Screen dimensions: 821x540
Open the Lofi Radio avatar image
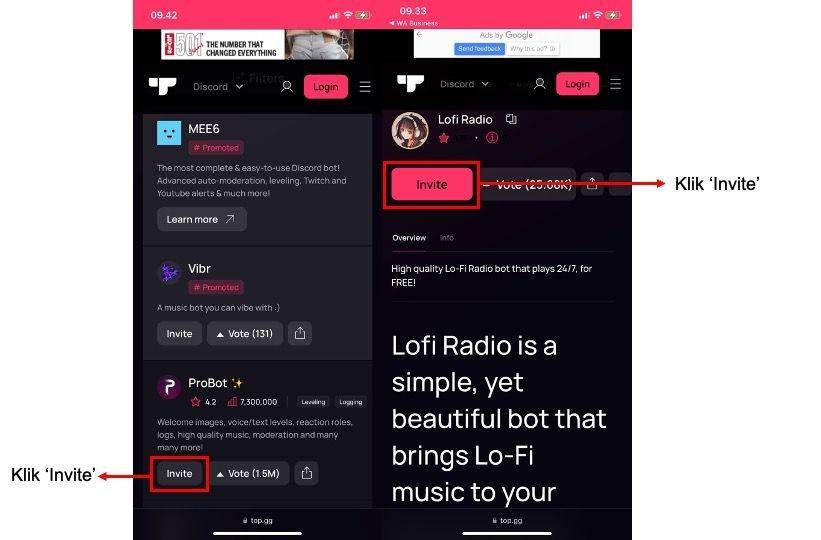410,130
